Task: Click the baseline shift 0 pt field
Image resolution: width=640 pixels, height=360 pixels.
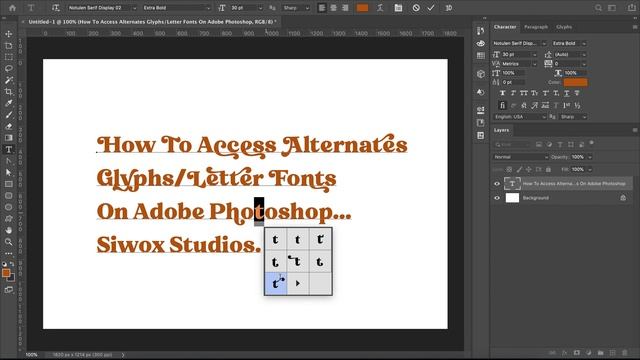Action: pyautogui.click(x=513, y=82)
